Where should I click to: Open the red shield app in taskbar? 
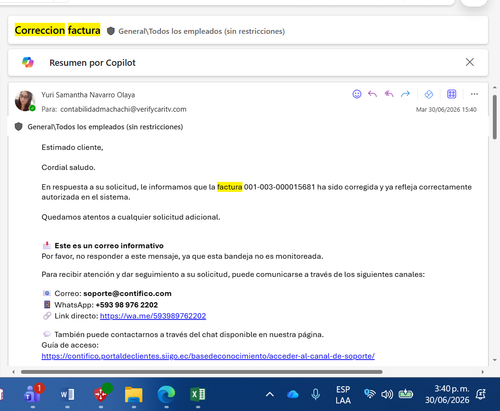[101, 394]
